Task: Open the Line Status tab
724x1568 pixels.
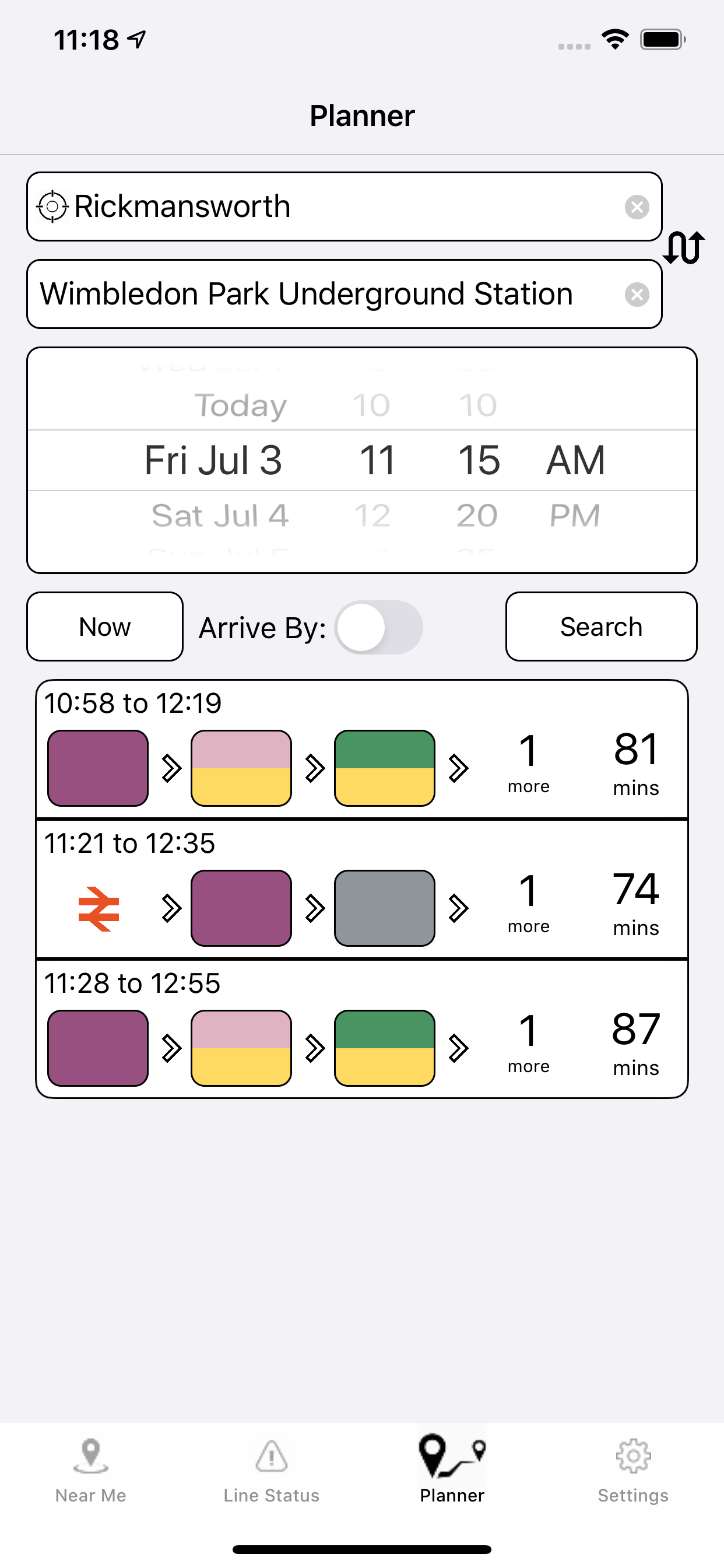Action: [x=271, y=1471]
